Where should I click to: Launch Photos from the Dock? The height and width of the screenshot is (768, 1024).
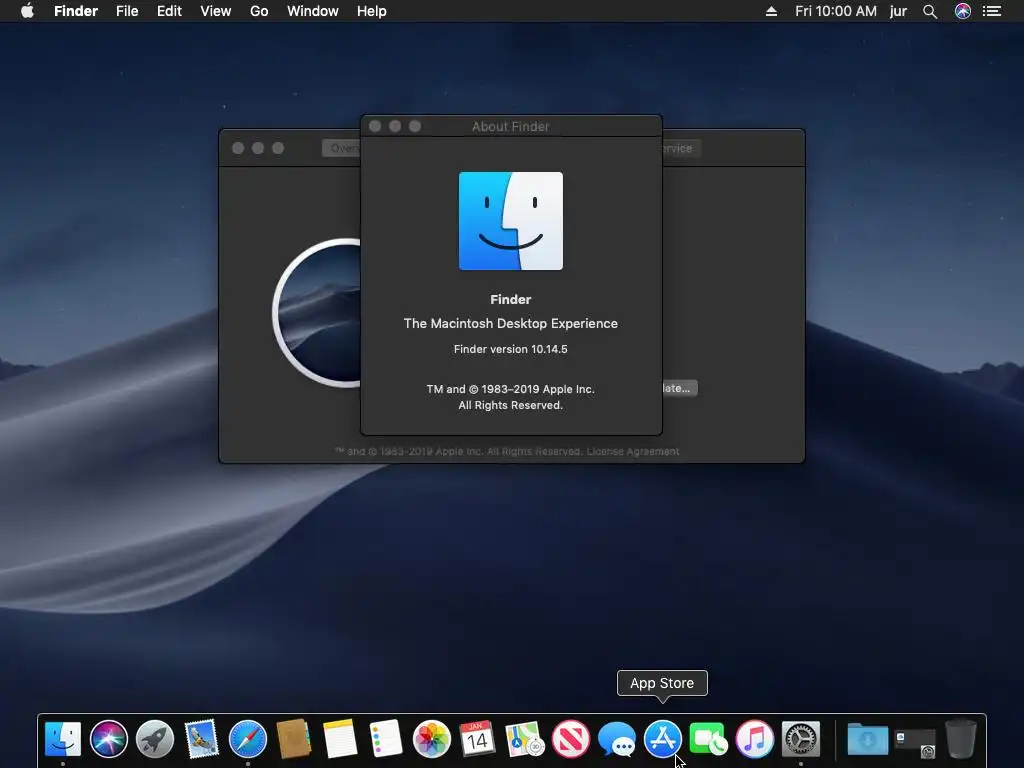point(432,739)
